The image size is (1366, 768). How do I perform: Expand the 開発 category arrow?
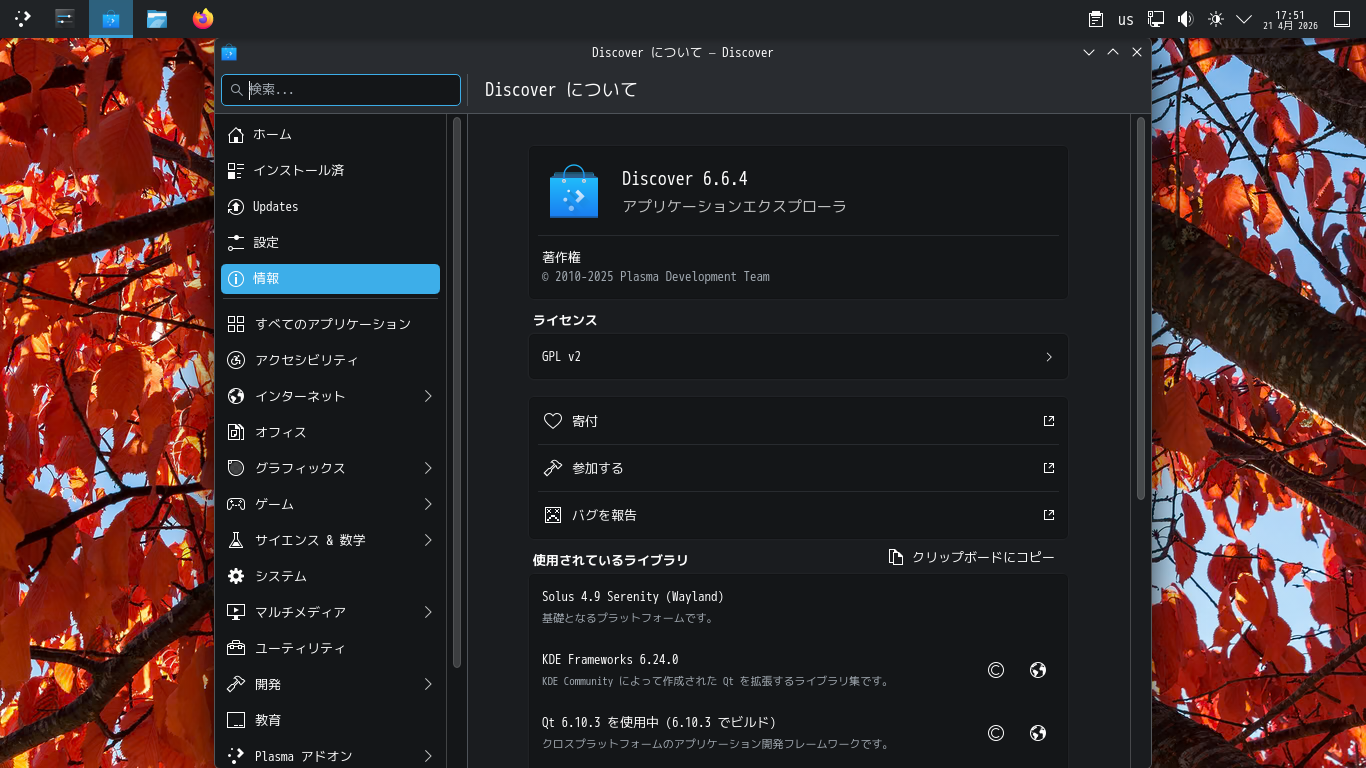[x=428, y=684]
